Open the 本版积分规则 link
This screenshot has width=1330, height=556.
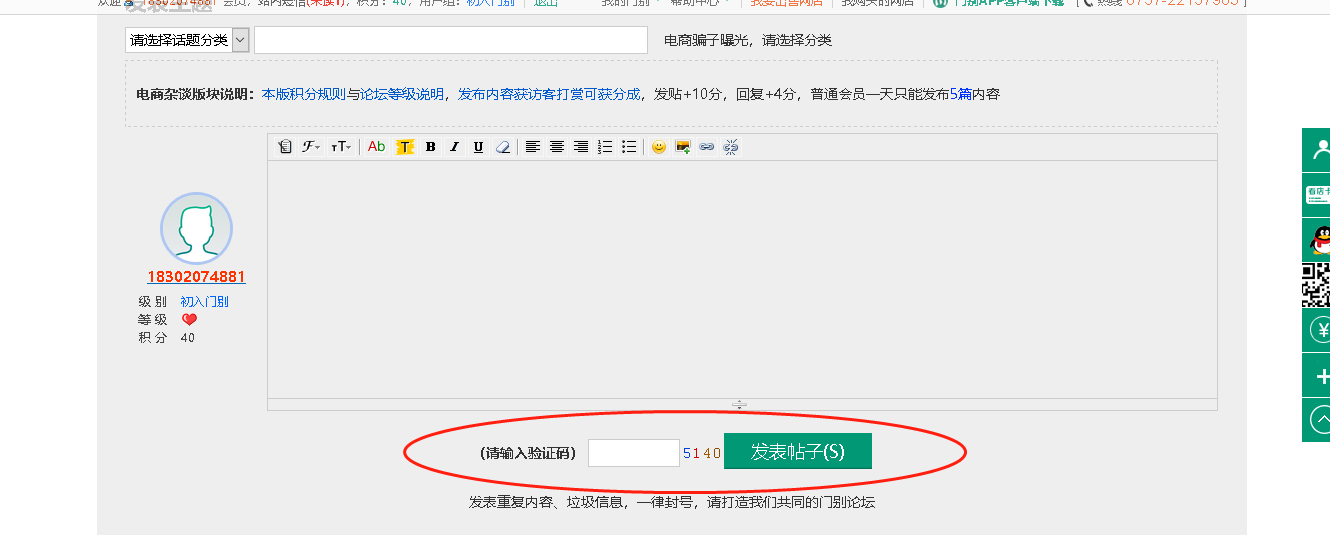tap(304, 94)
